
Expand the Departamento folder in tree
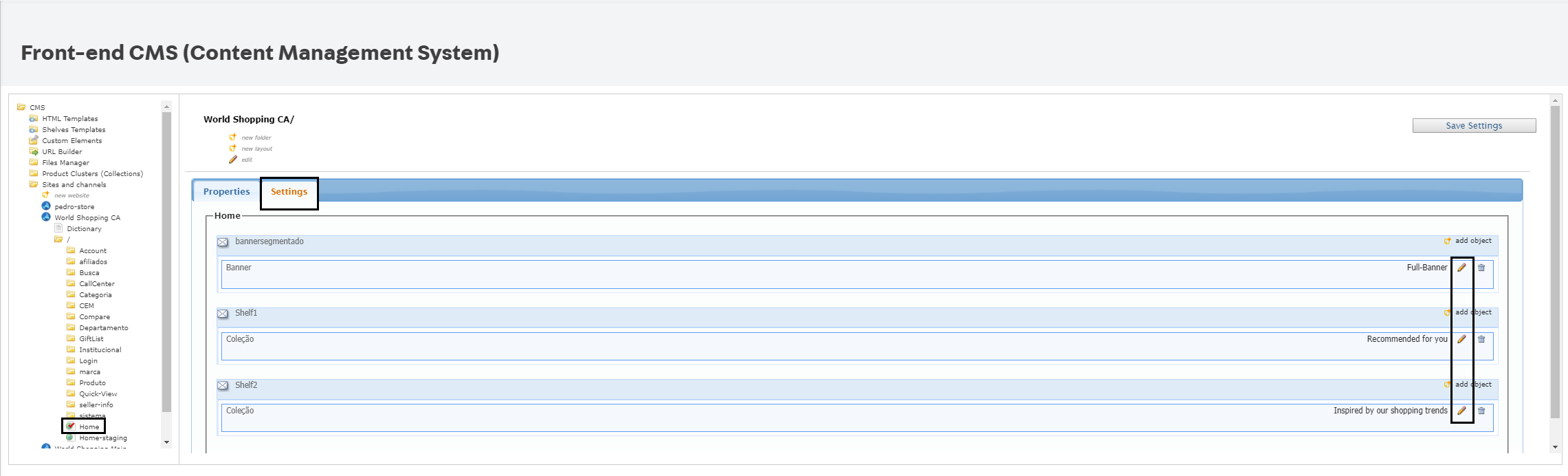[103, 327]
